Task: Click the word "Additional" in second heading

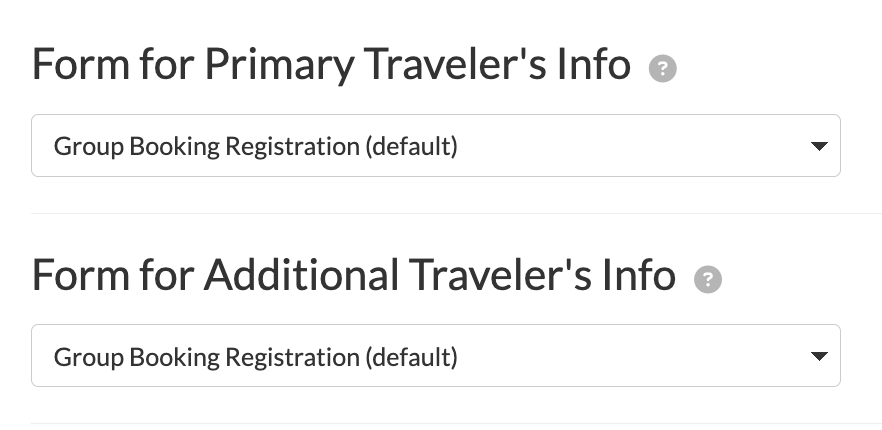Action: point(300,275)
